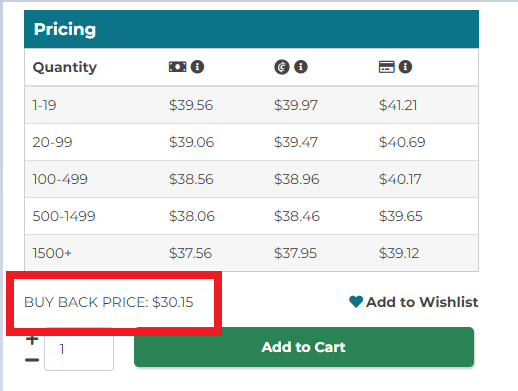The image size is (518, 391).
Task: Focus the quantity input field
Action: [x=79, y=349]
